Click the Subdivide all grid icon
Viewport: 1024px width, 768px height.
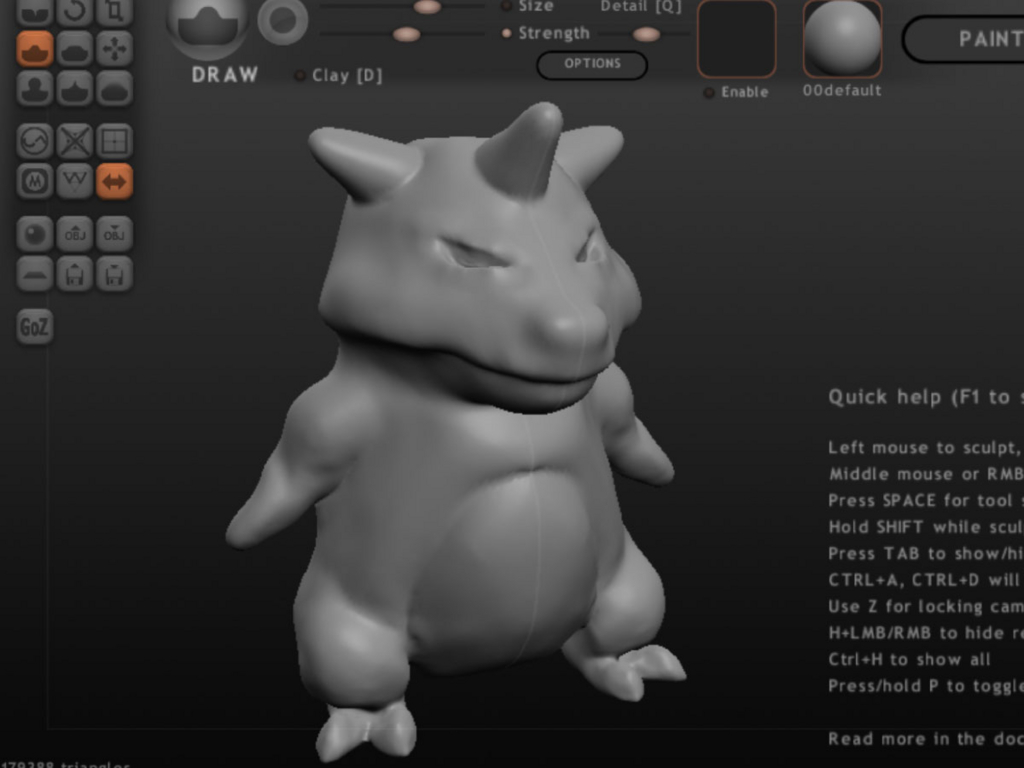pos(114,141)
